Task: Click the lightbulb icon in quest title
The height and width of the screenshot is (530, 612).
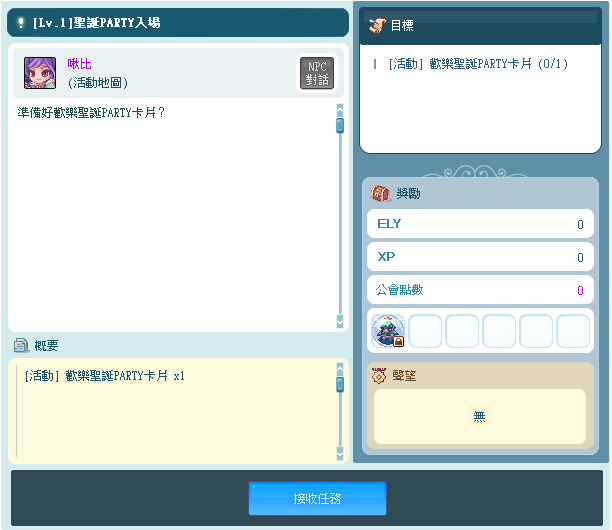Action: tap(20, 22)
